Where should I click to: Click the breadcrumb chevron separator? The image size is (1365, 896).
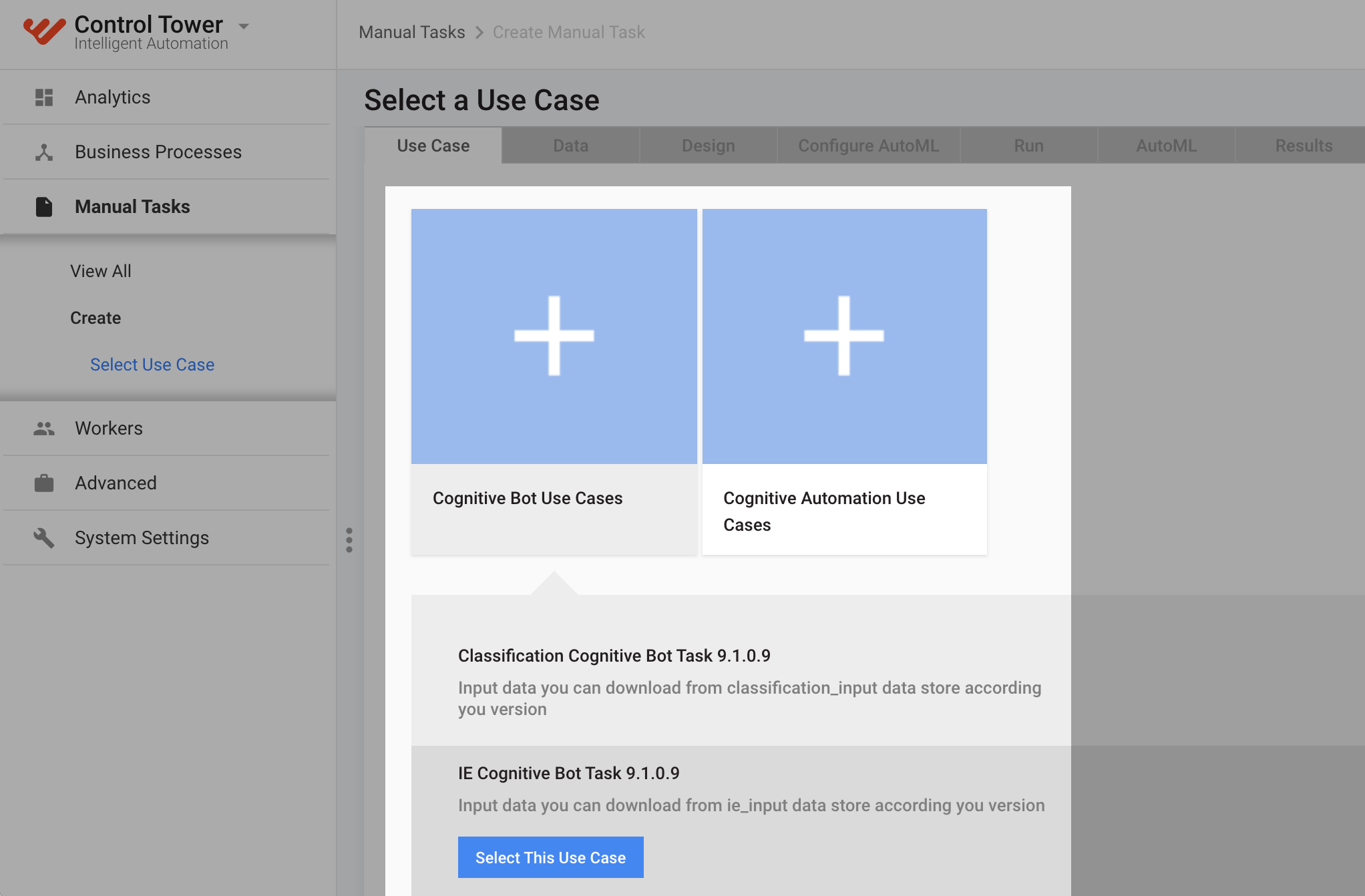[479, 32]
